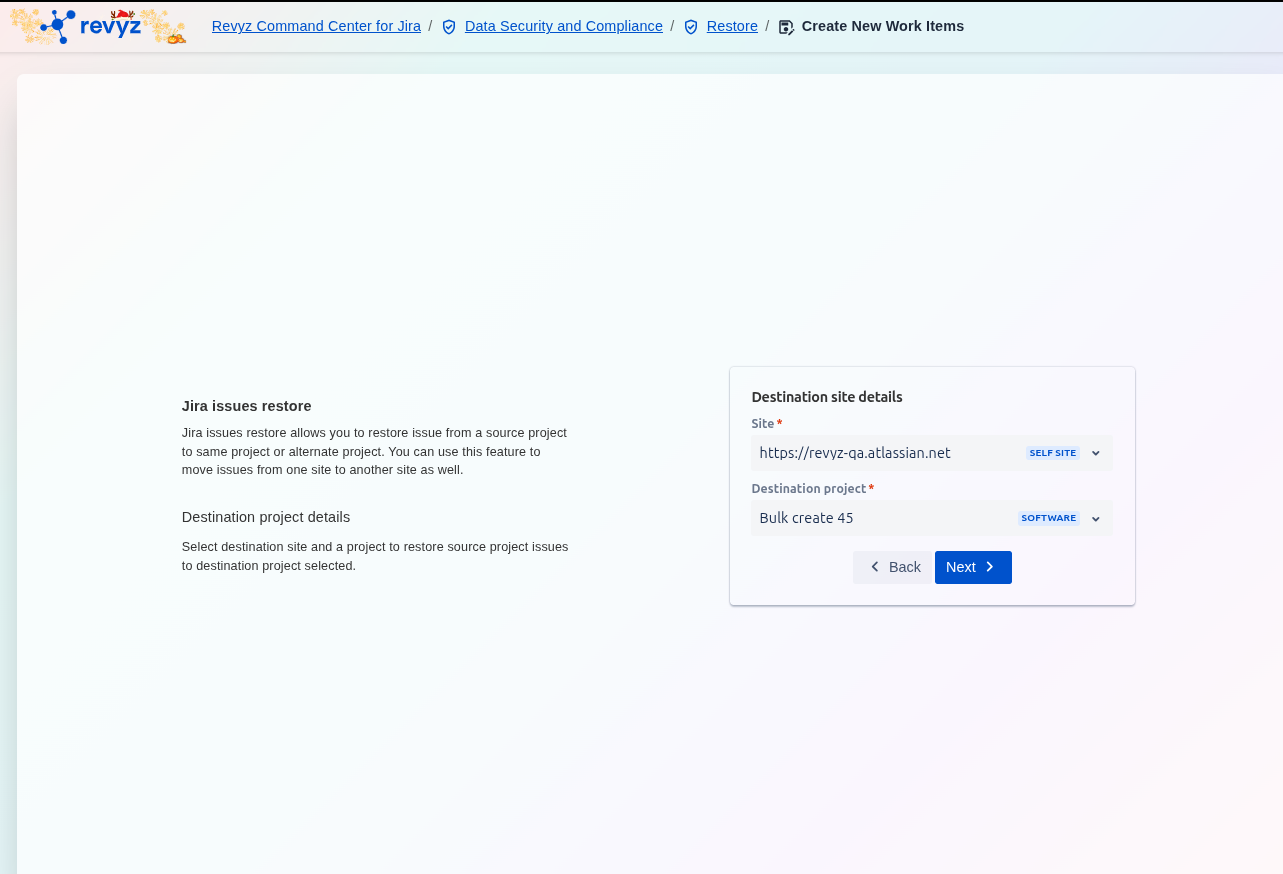The image size is (1283, 874).
Task: Click the Destination site details heading
Action: 827,397
